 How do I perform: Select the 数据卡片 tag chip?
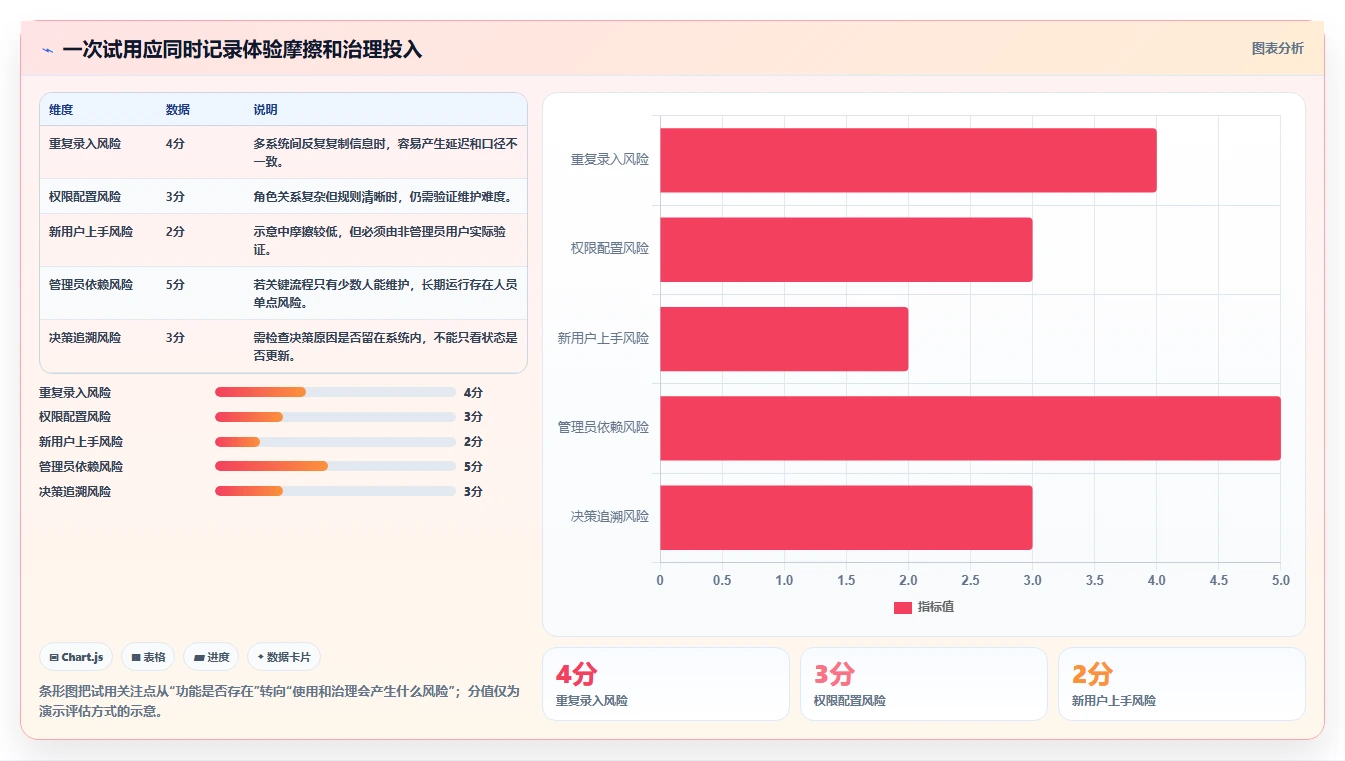point(284,657)
